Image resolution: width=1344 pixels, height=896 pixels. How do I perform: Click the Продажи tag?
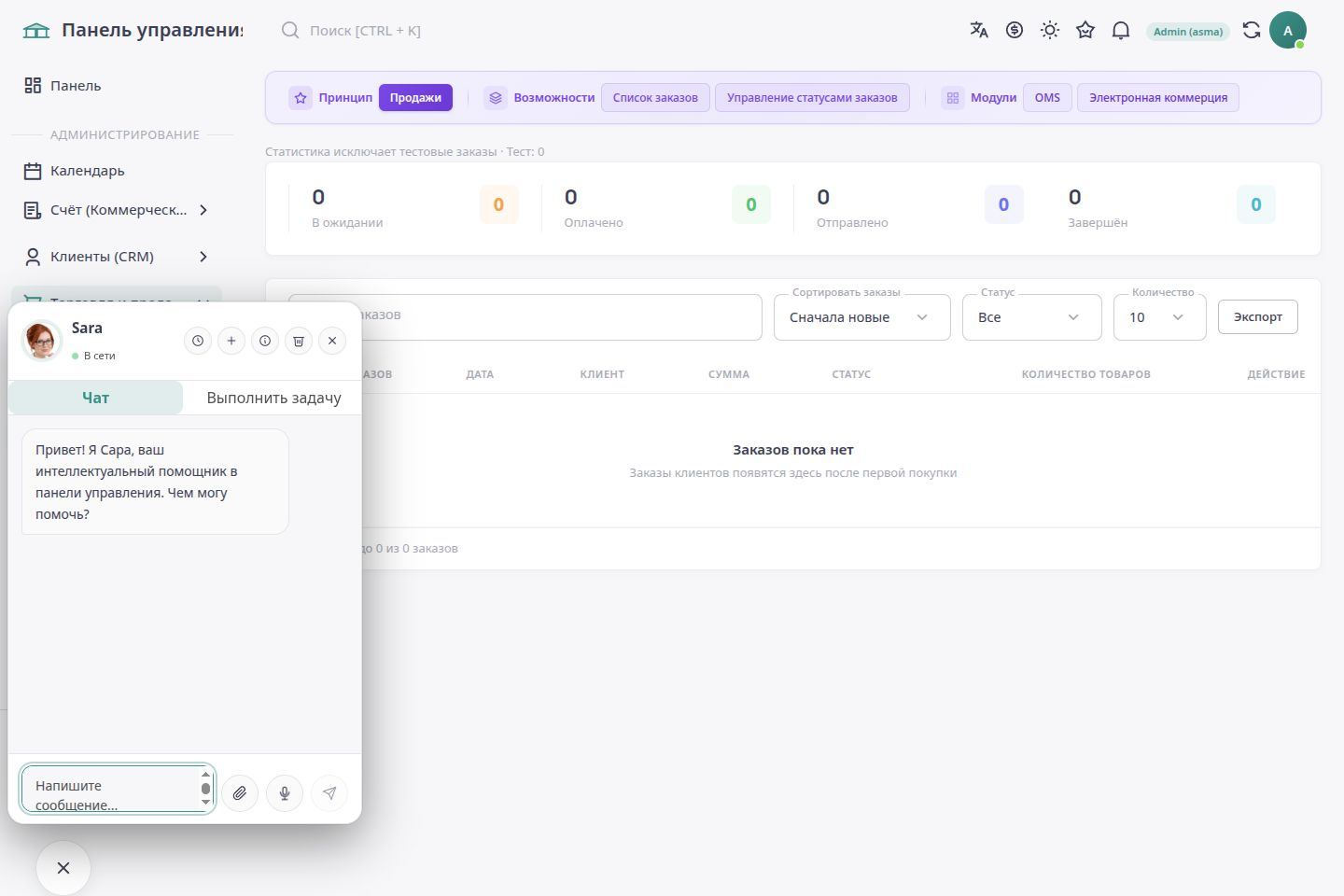[415, 98]
